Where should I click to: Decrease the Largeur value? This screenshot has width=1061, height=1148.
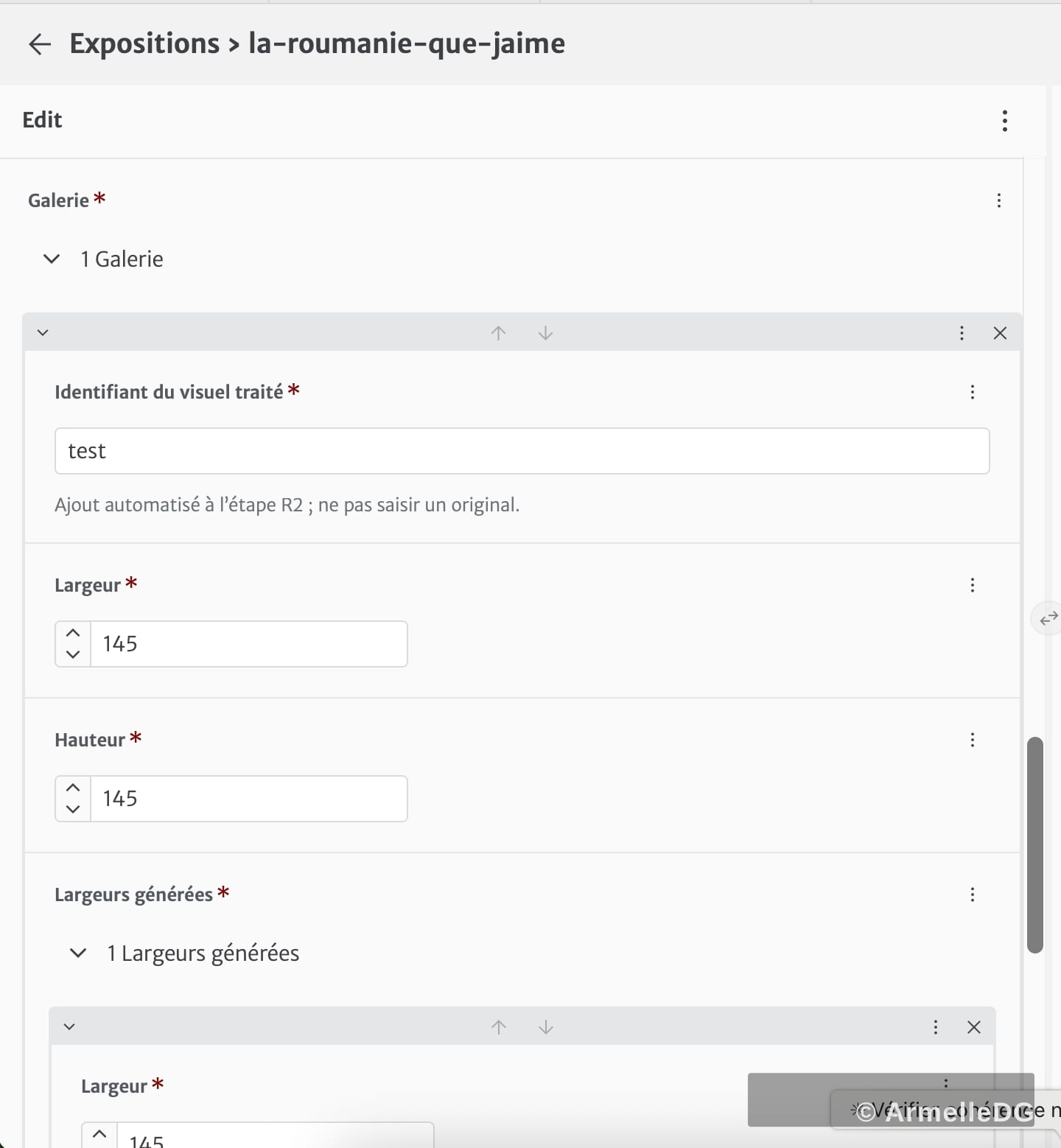pos(73,655)
